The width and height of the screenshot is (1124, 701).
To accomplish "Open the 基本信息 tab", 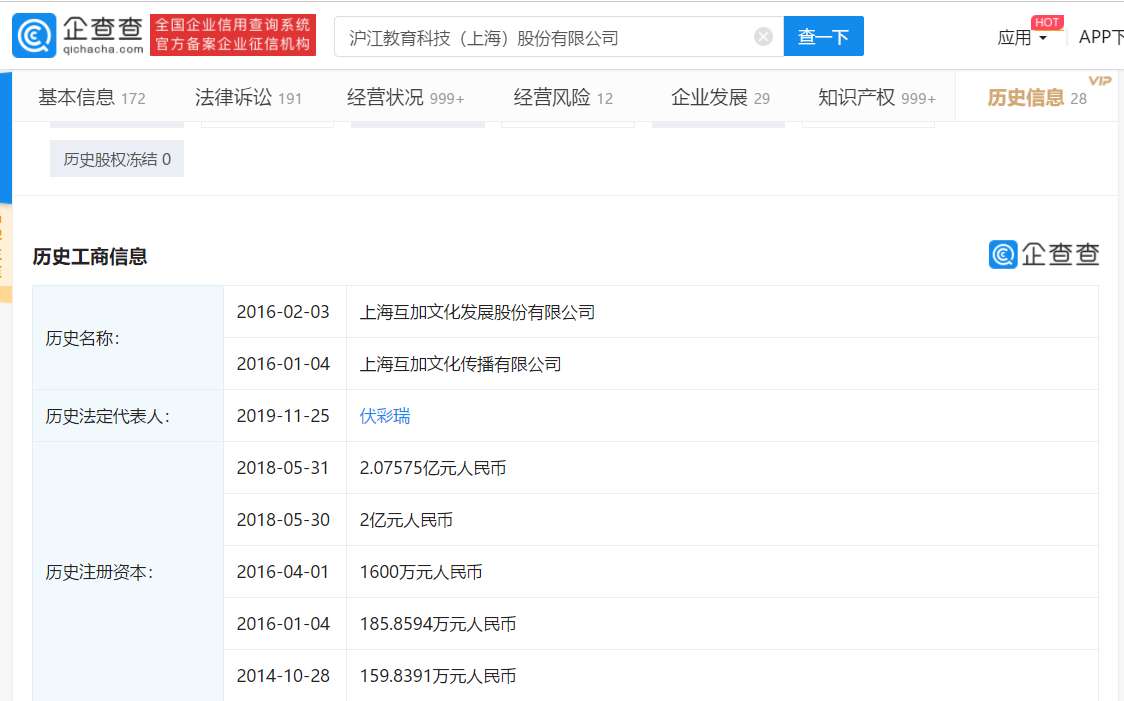I will click(92, 97).
